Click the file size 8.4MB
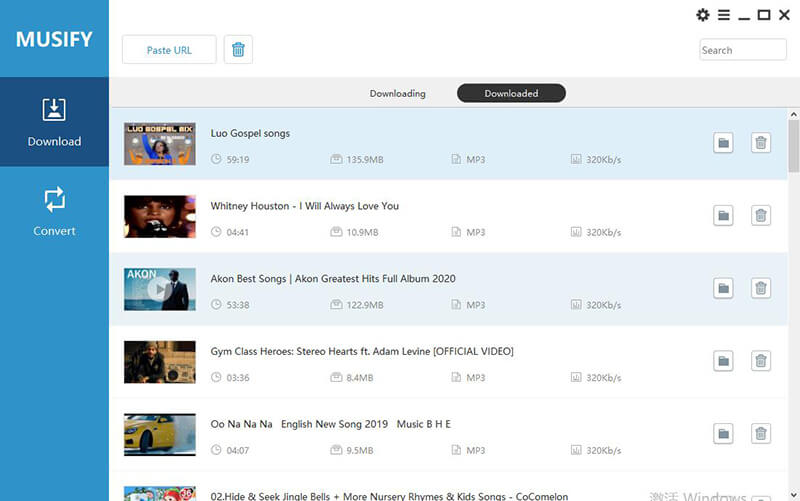 pyautogui.click(x=360, y=378)
